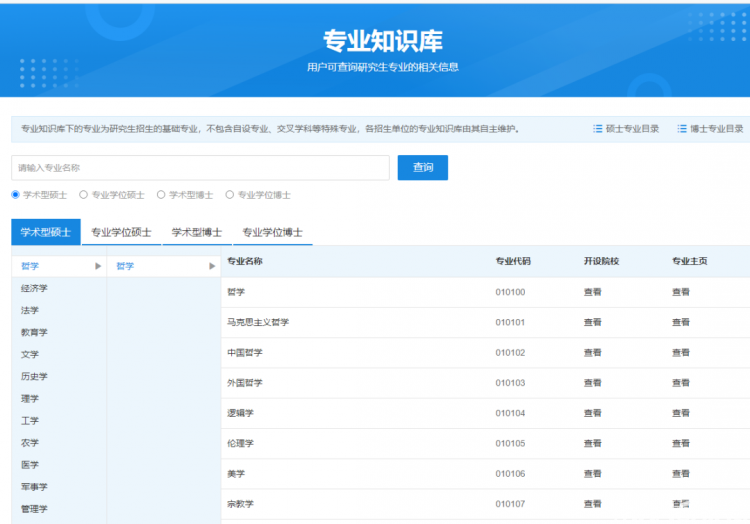View 开设院校 for 哲学 010100
Viewport: 750px width, 524px height.
tap(593, 292)
